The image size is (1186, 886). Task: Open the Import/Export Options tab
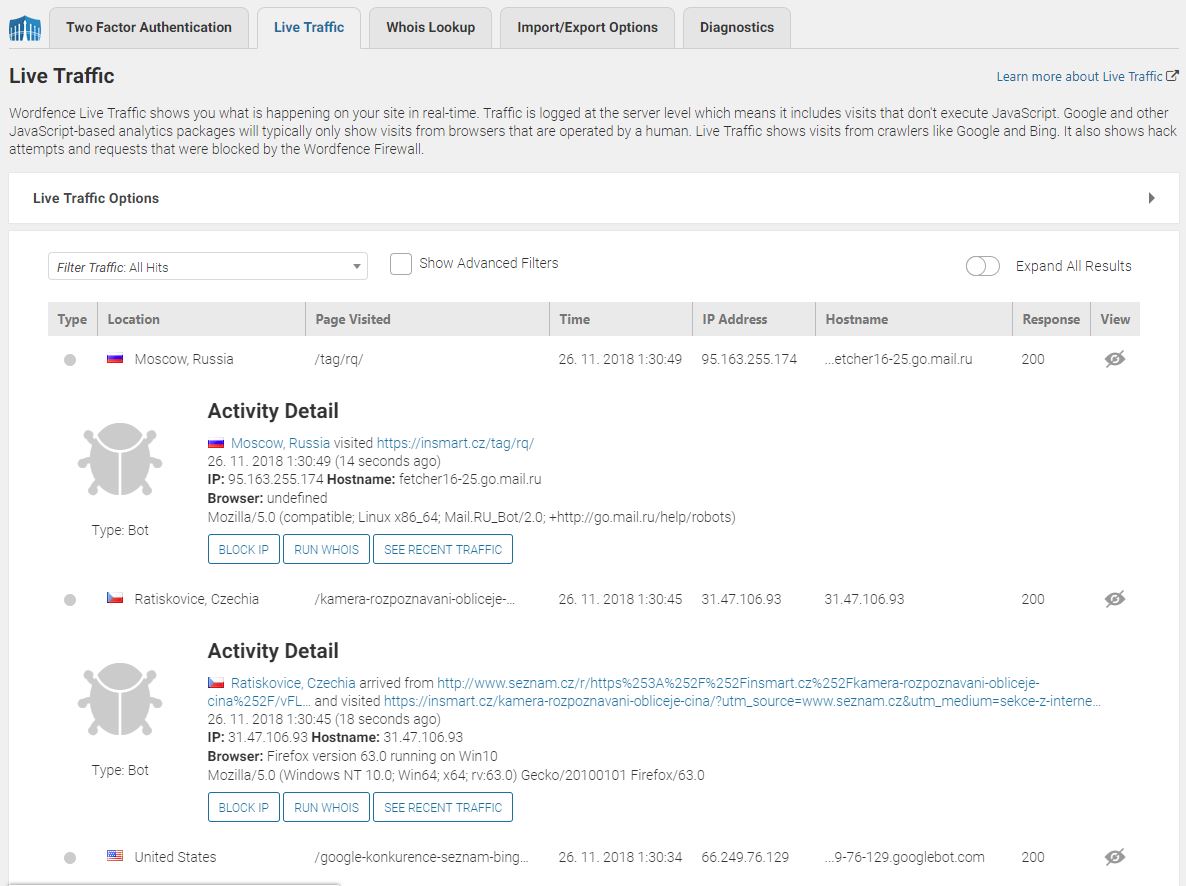[587, 27]
